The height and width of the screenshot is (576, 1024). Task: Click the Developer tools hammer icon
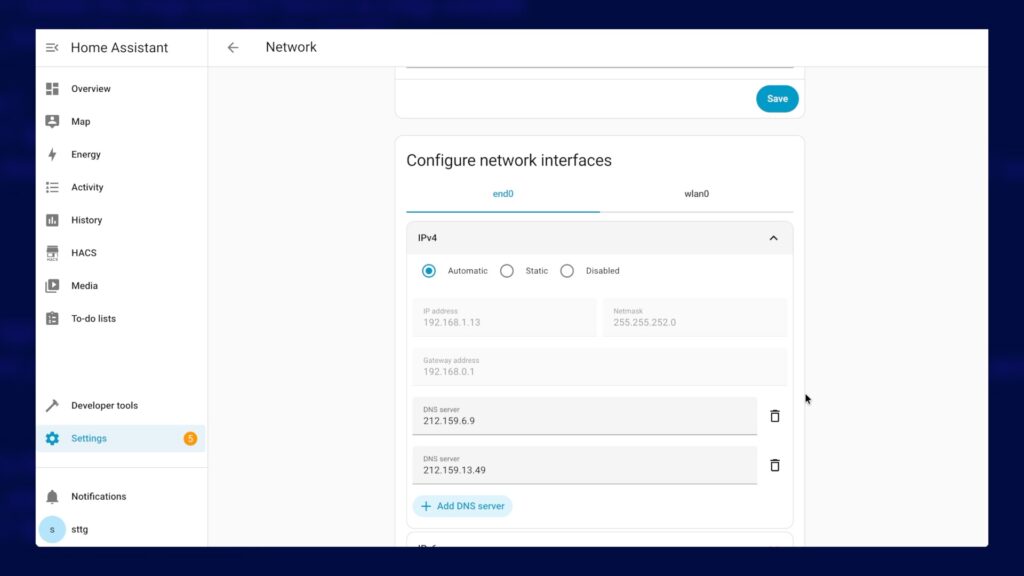(52, 406)
